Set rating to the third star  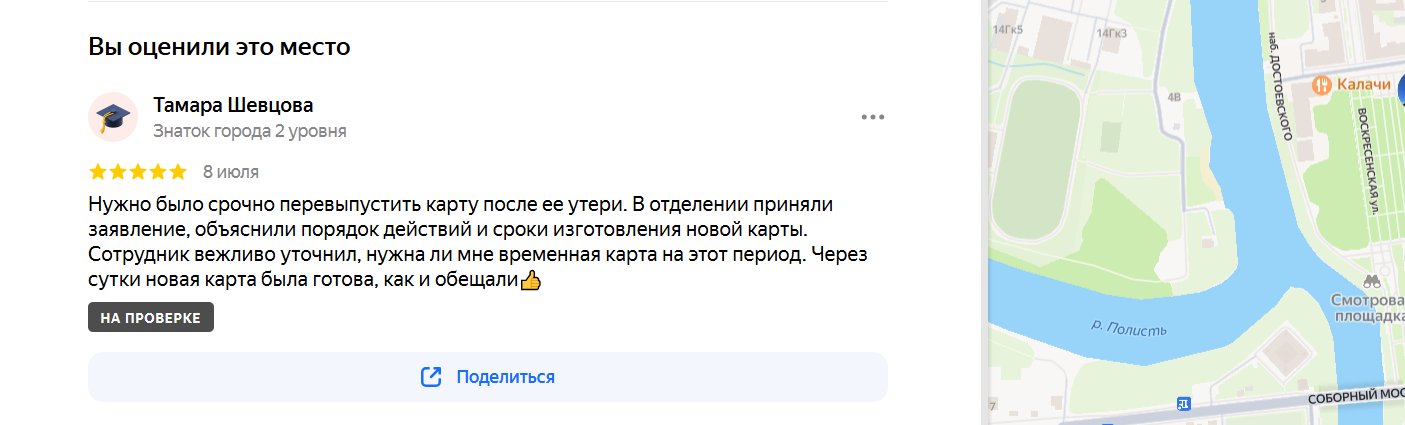pos(138,171)
